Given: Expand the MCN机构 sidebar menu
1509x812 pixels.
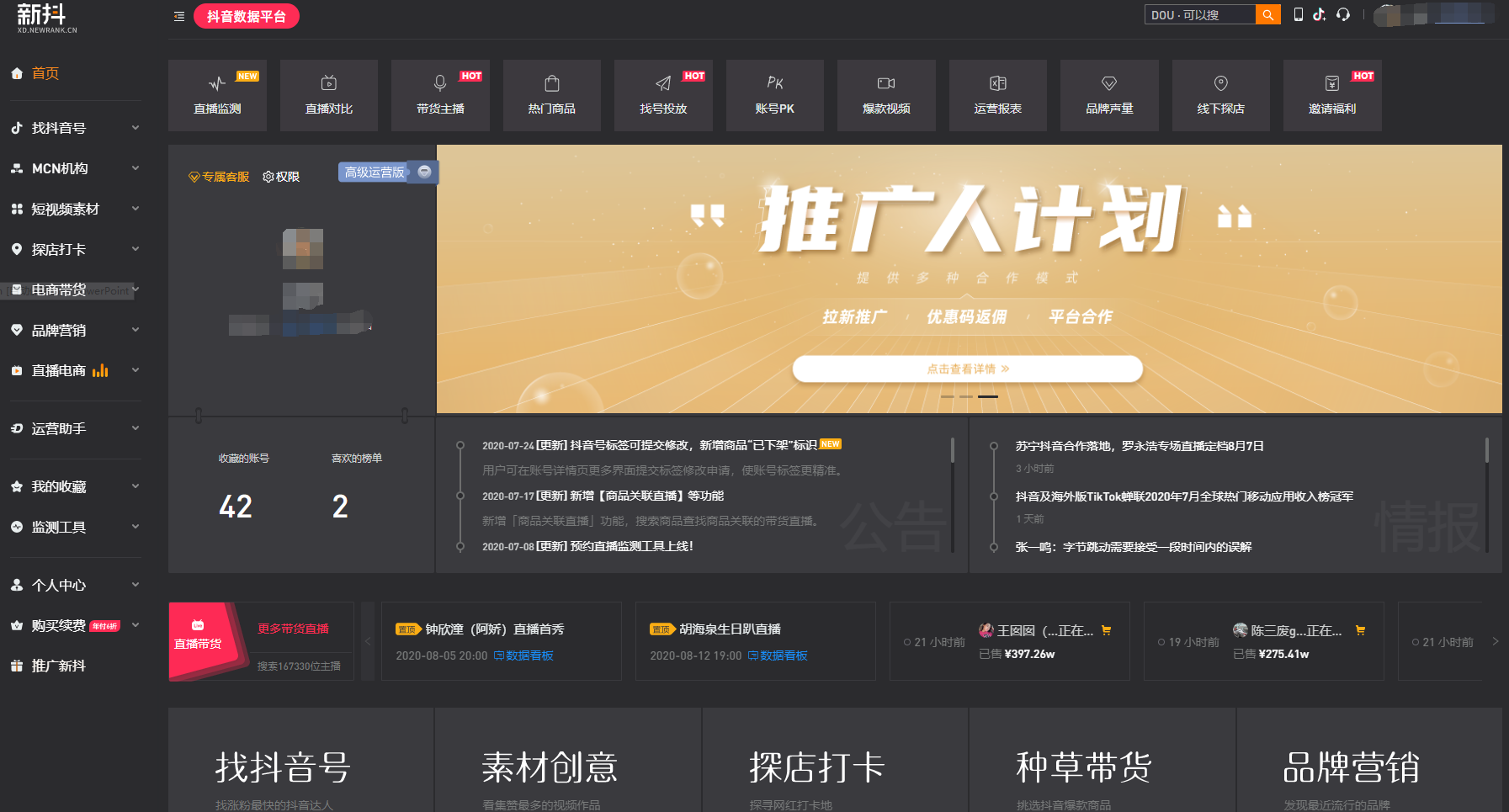Looking at the screenshot, I should pos(75,168).
